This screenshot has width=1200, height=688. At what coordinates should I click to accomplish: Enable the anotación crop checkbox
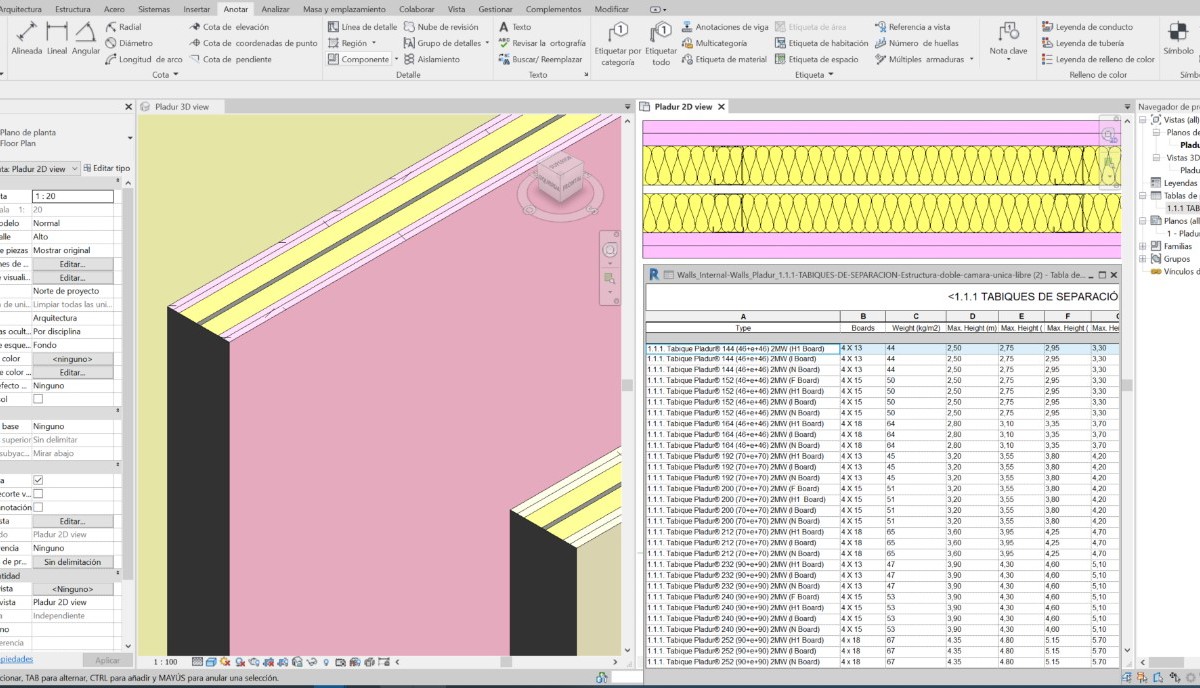tap(38, 508)
